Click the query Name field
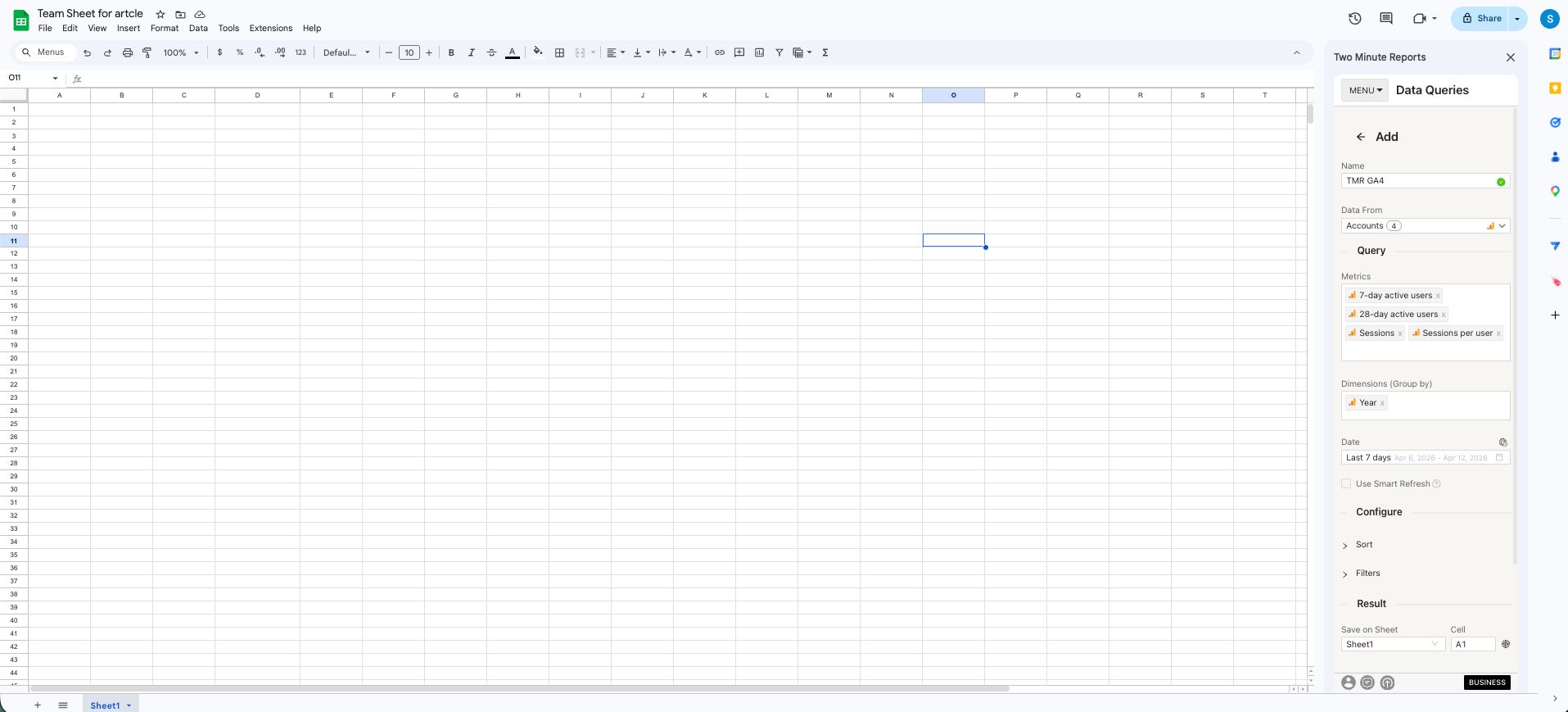Viewport: 1568px width, 712px height. [x=1426, y=181]
